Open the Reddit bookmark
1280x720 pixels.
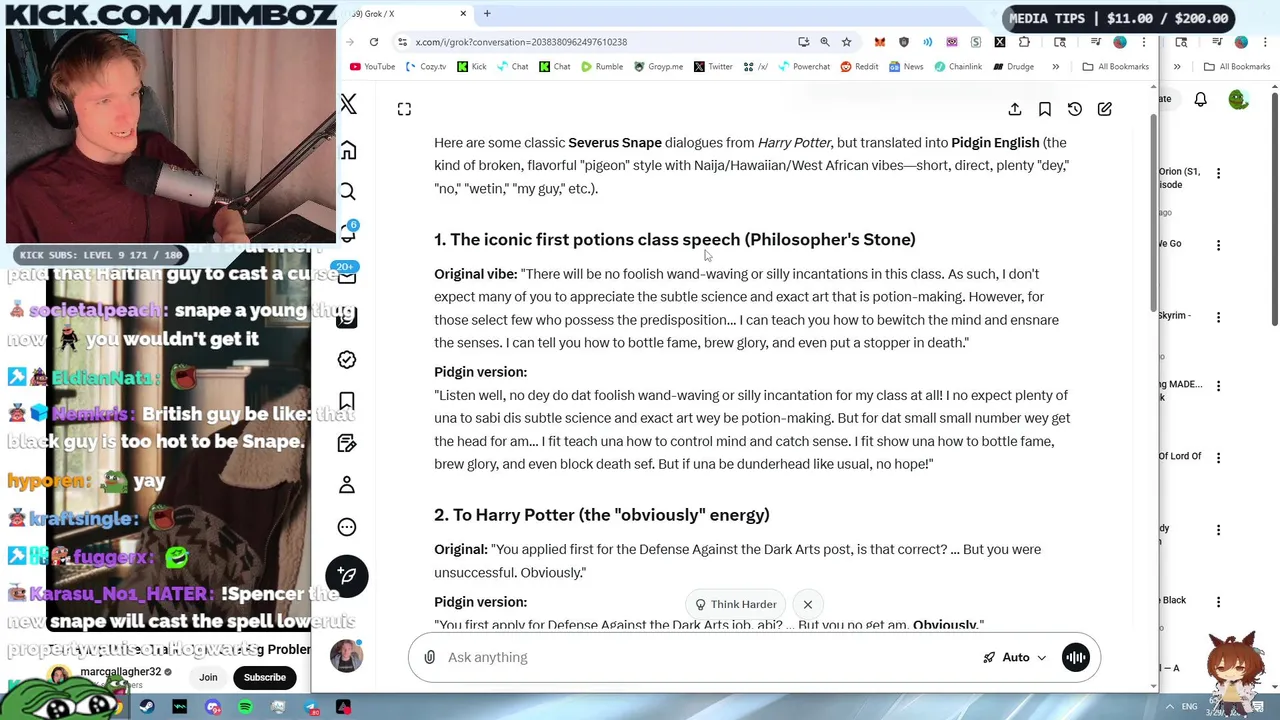click(x=859, y=67)
